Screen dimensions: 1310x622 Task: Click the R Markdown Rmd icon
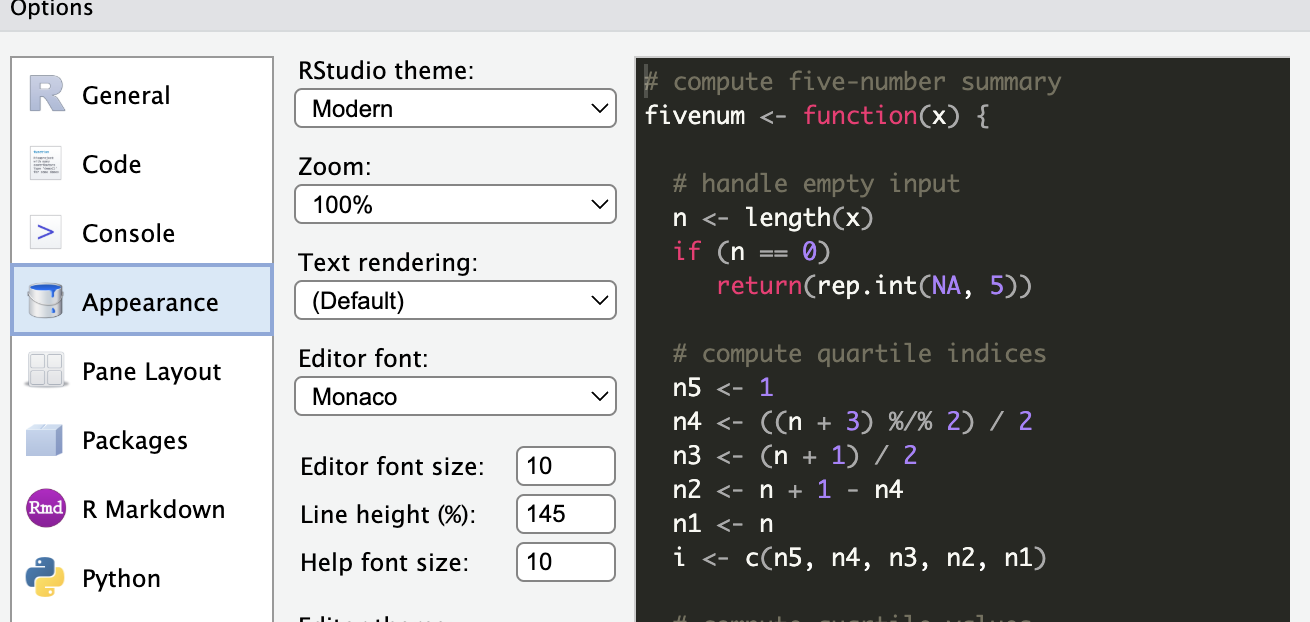click(47, 509)
